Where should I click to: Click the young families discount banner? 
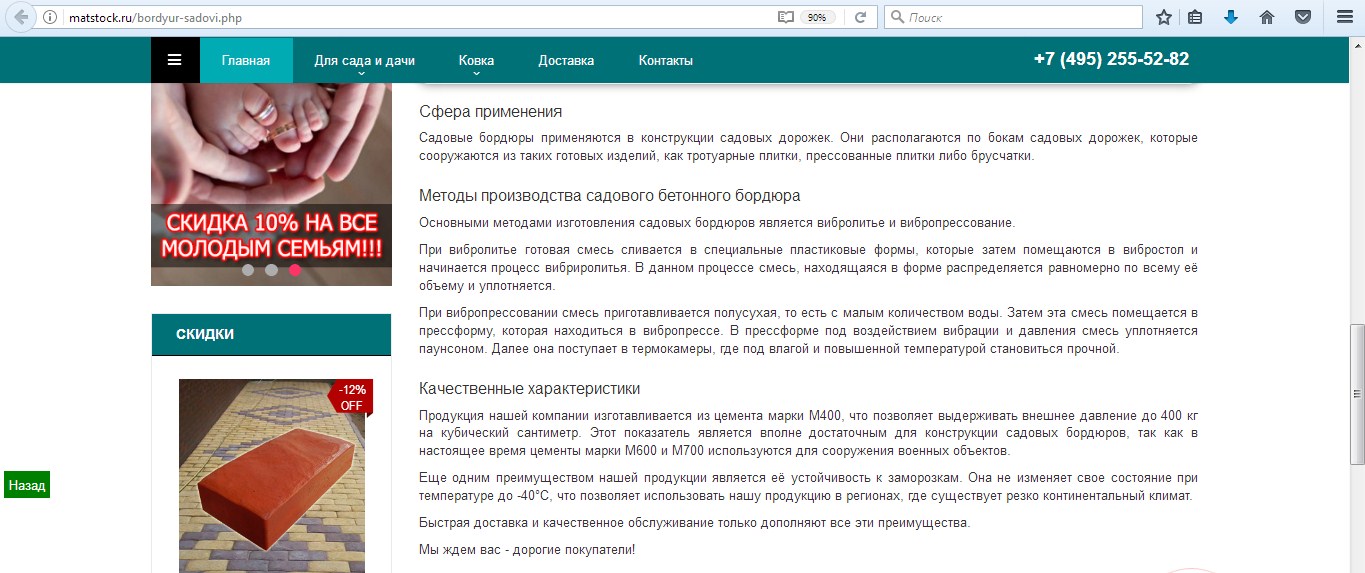[271, 185]
